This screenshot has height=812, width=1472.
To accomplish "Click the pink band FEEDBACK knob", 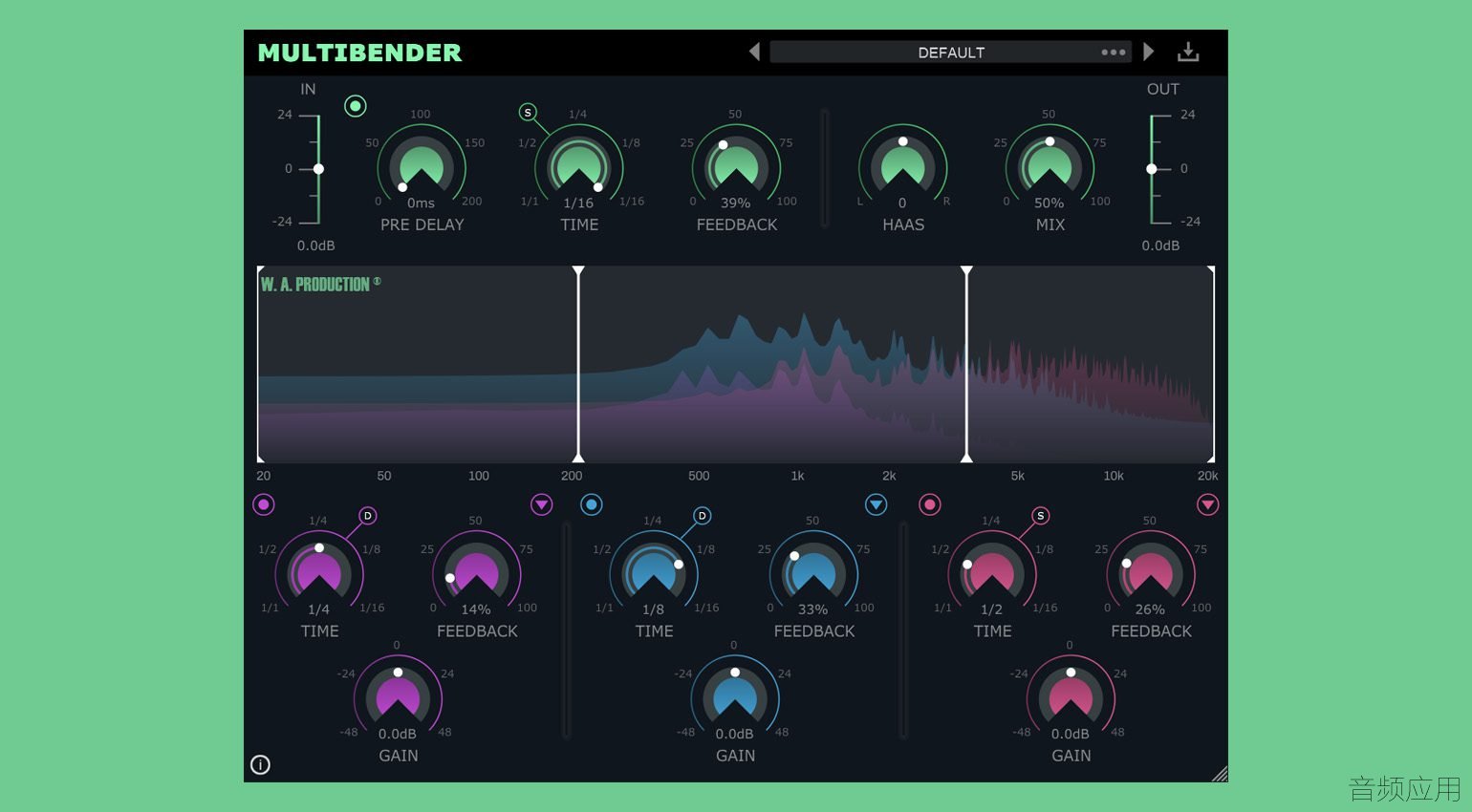I will click(1151, 572).
